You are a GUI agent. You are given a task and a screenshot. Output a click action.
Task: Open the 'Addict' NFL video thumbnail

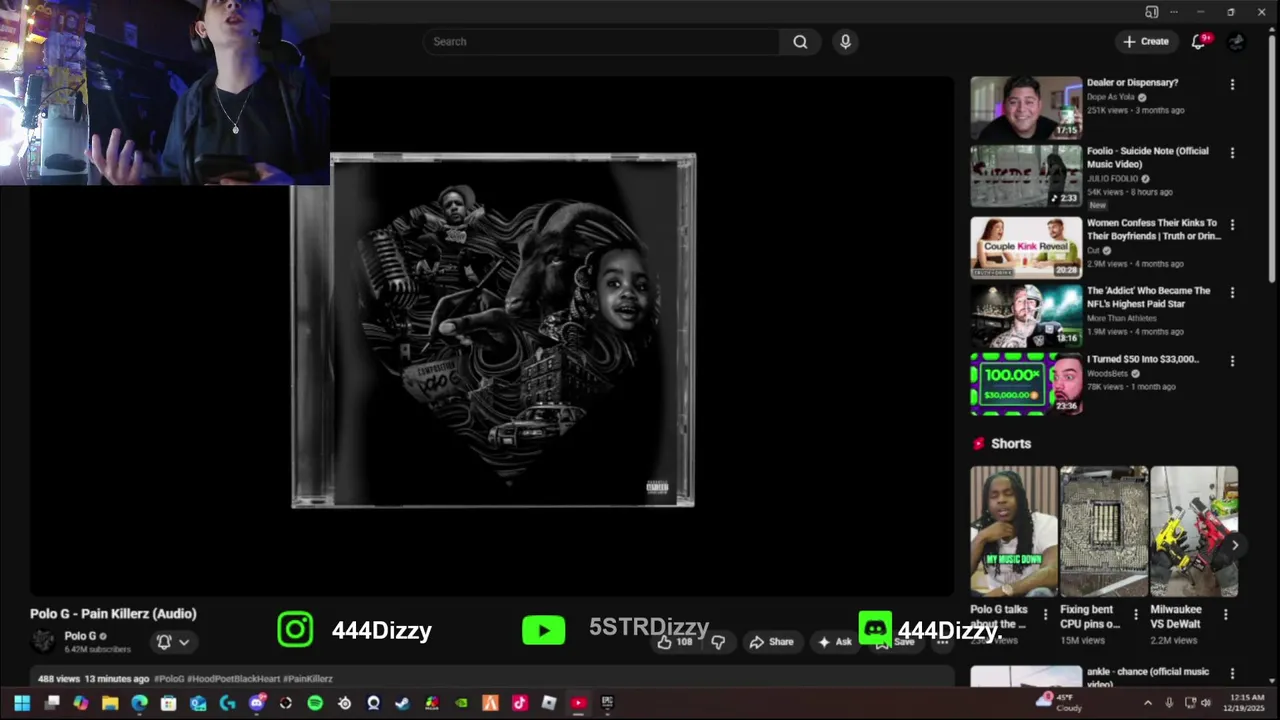1026,316
